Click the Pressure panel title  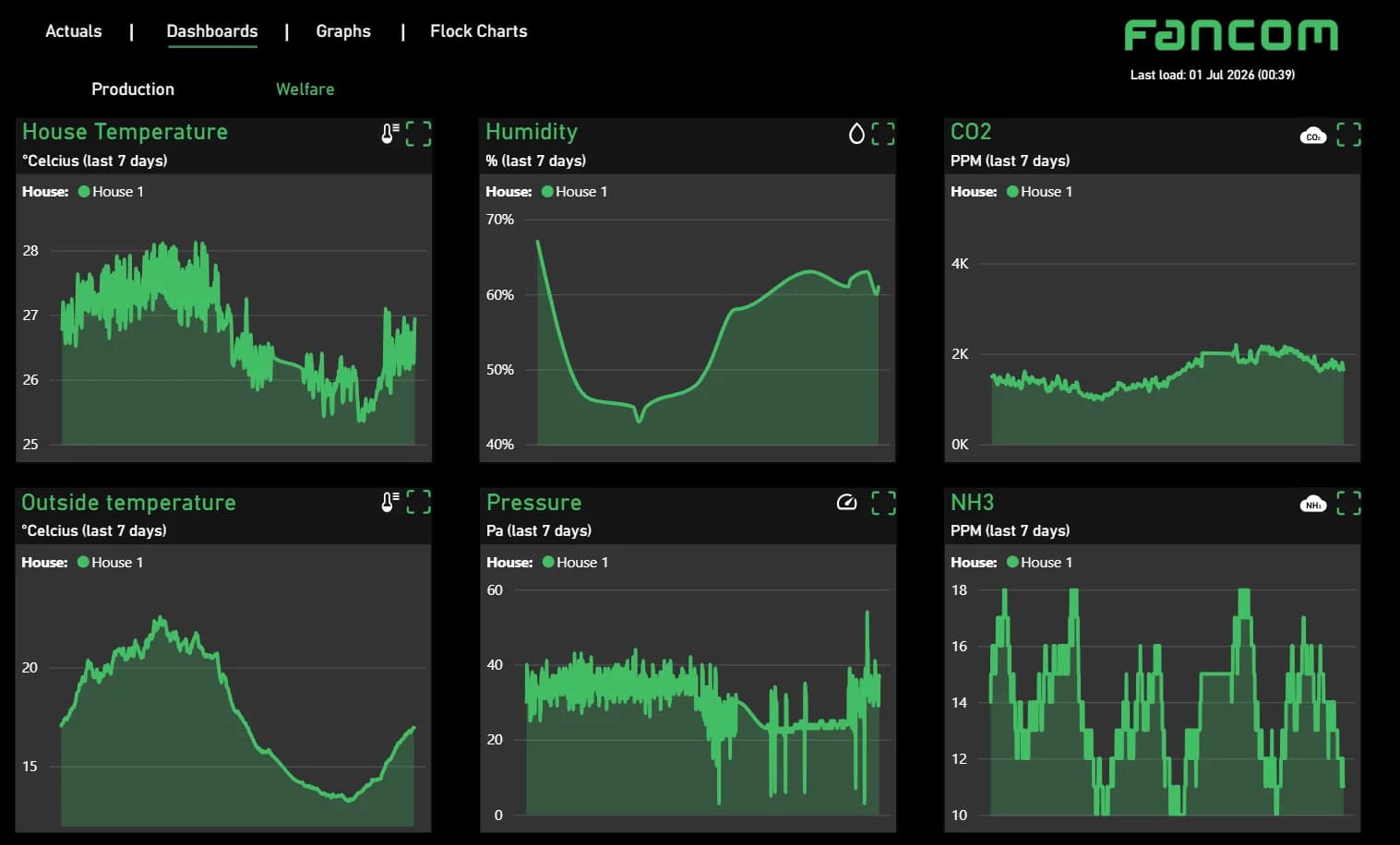click(534, 503)
